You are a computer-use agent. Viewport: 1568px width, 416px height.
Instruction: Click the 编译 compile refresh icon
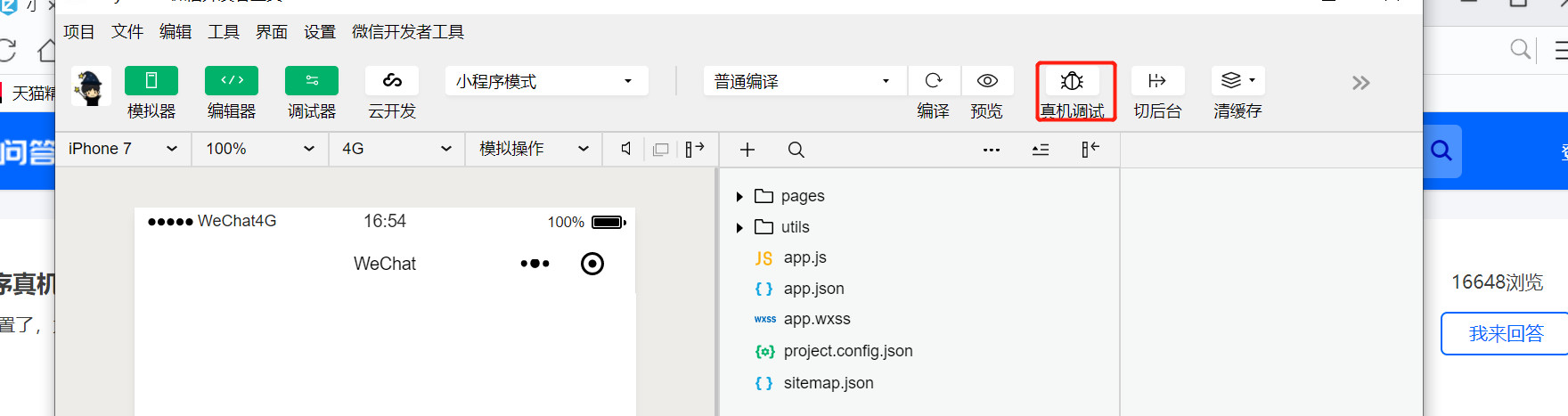(934, 81)
